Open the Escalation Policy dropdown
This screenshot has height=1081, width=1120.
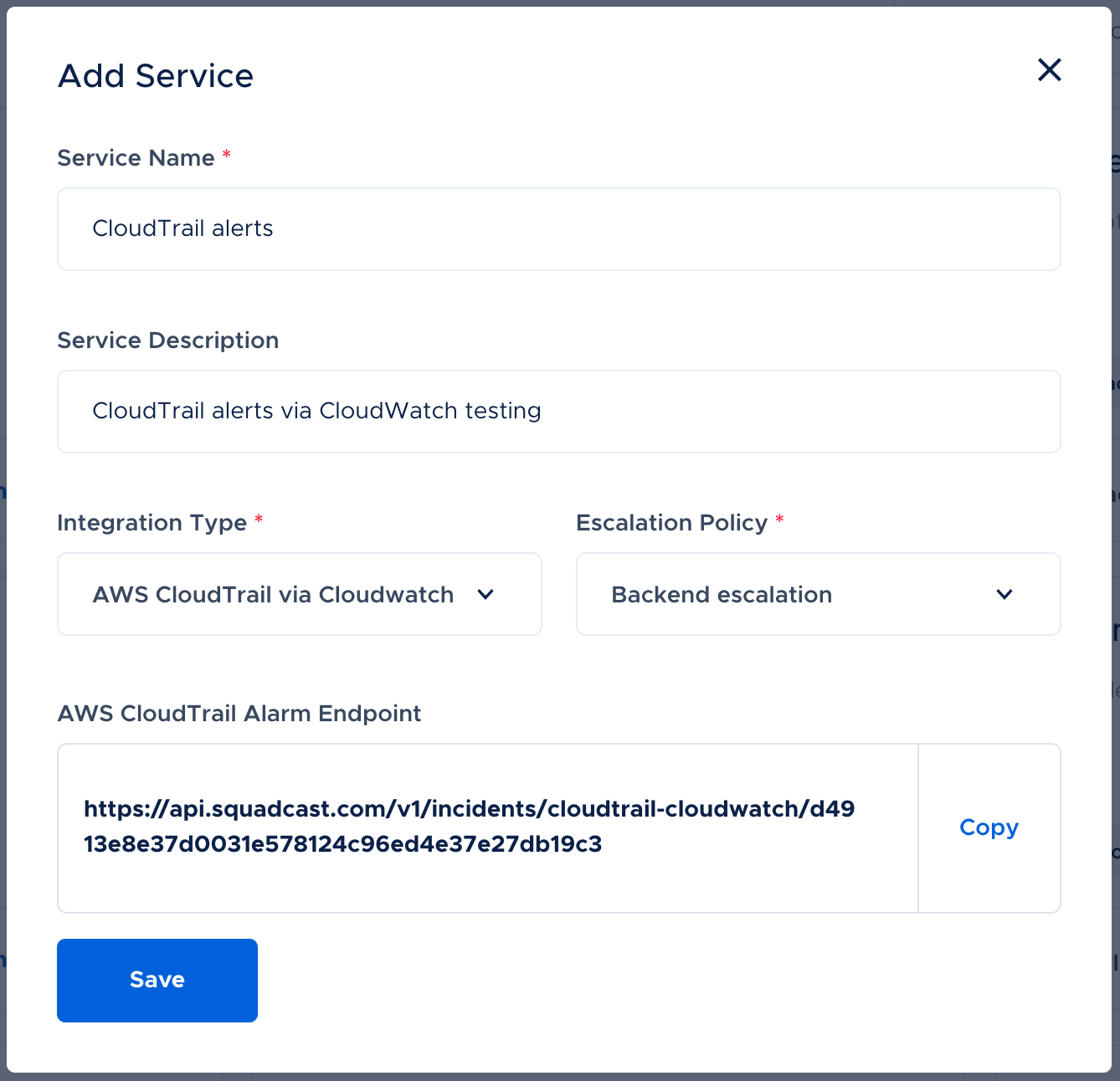point(819,594)
